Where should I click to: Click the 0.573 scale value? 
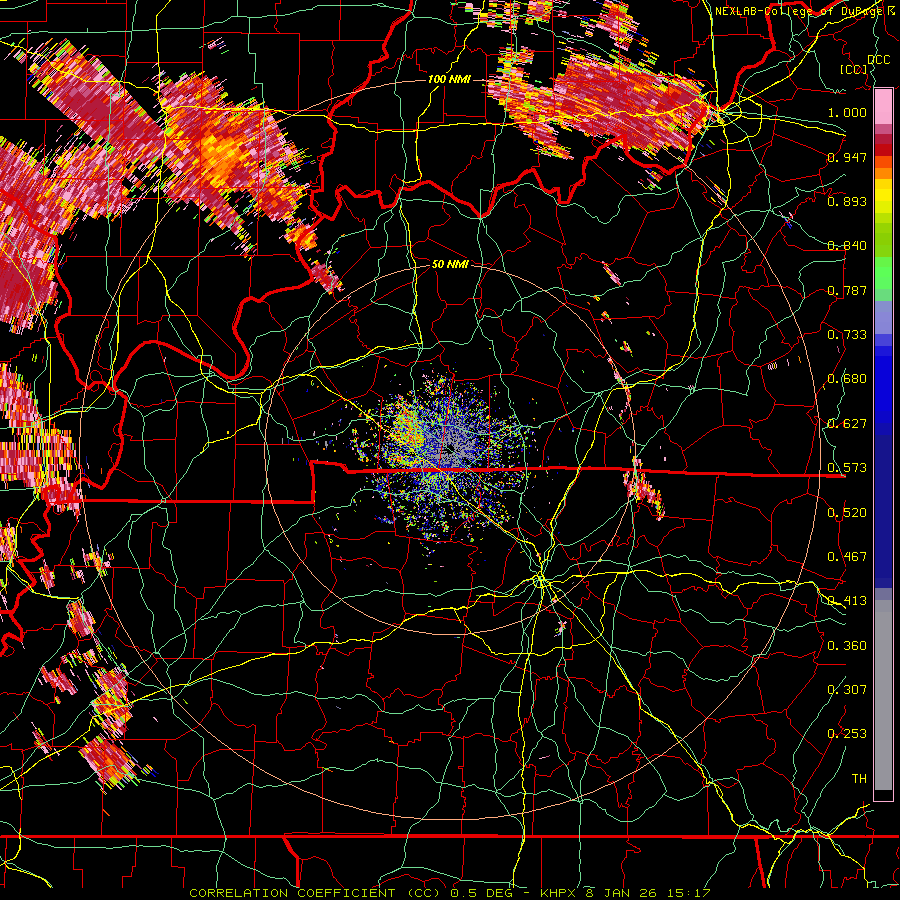tap(847, 468)
